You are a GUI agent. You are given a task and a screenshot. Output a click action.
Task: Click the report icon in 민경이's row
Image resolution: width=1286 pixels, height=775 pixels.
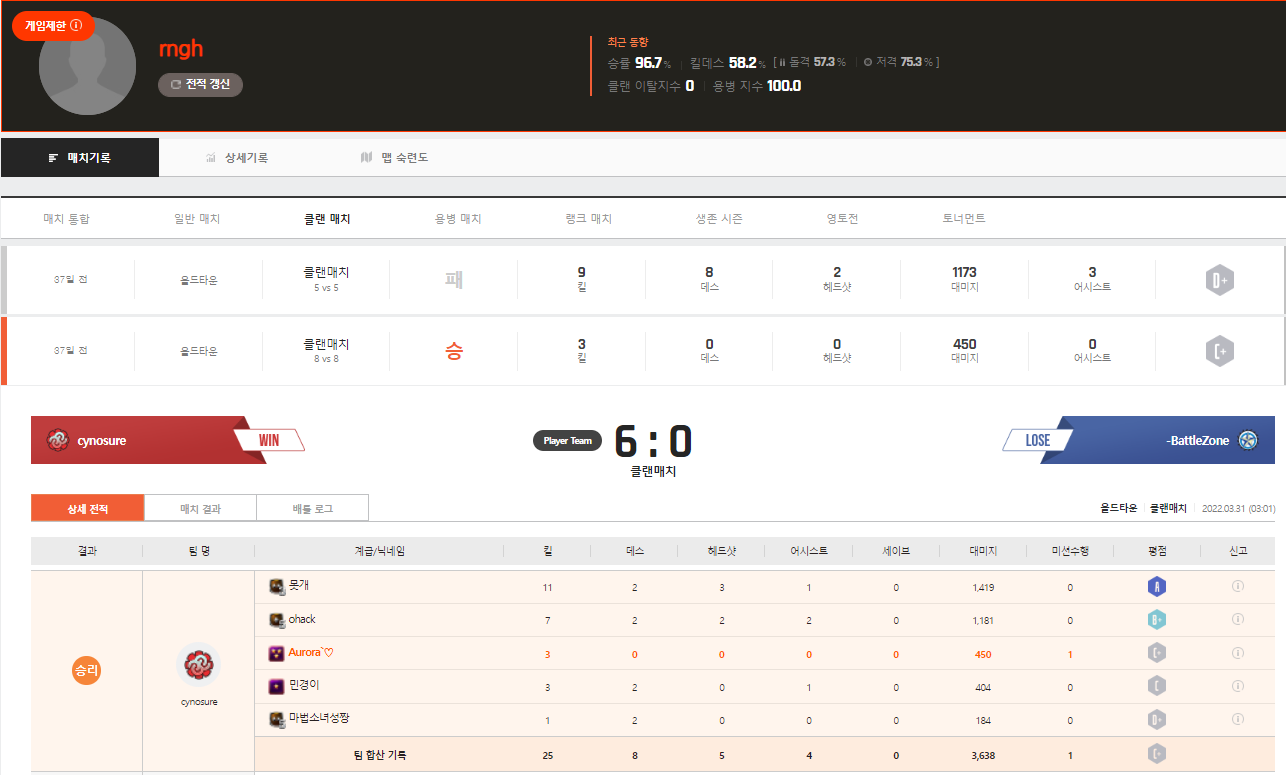1237,687
